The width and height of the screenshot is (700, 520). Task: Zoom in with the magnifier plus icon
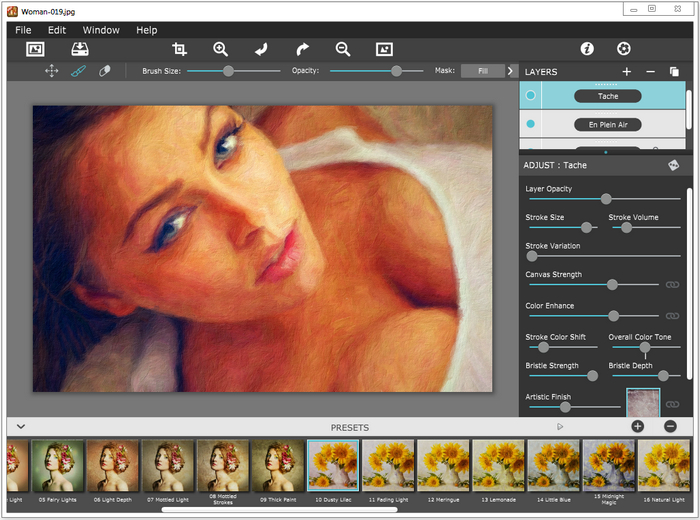coord(221,49)
